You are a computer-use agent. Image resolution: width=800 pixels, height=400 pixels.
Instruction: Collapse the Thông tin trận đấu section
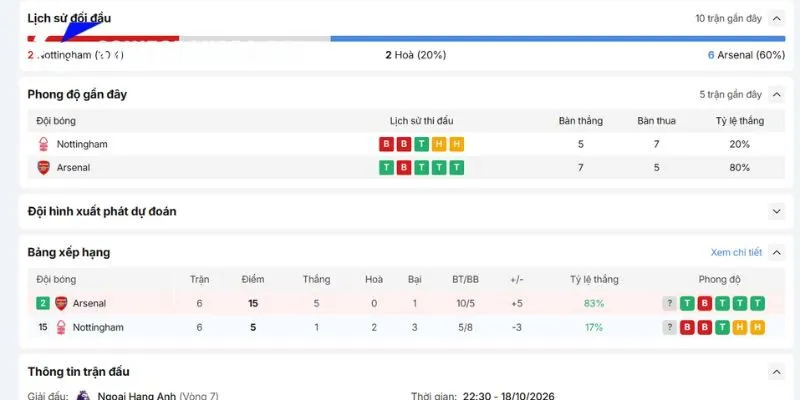(777, 371)
